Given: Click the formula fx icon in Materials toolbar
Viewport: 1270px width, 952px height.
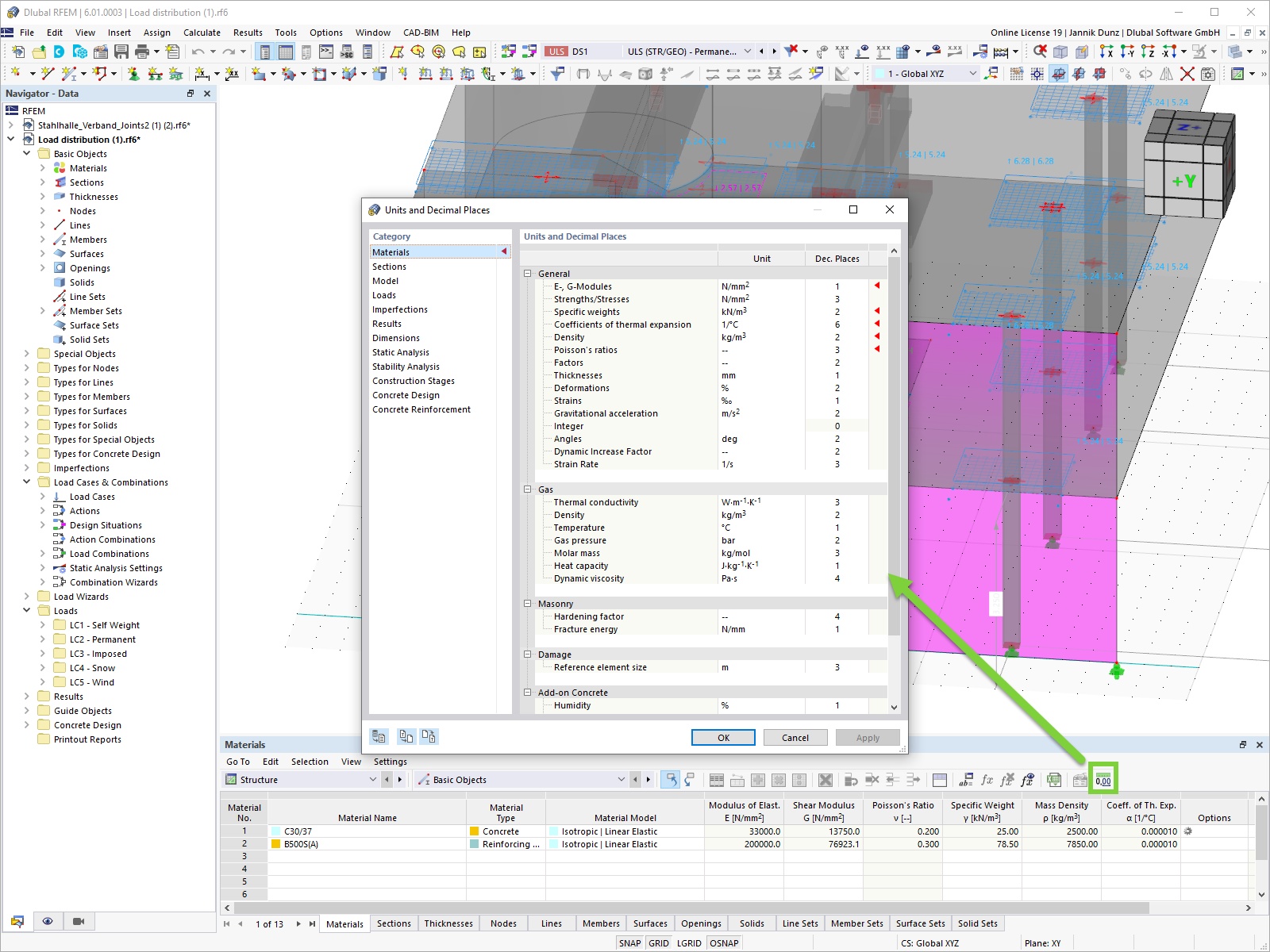Looking at the screenshot, I should click(987, 780).
